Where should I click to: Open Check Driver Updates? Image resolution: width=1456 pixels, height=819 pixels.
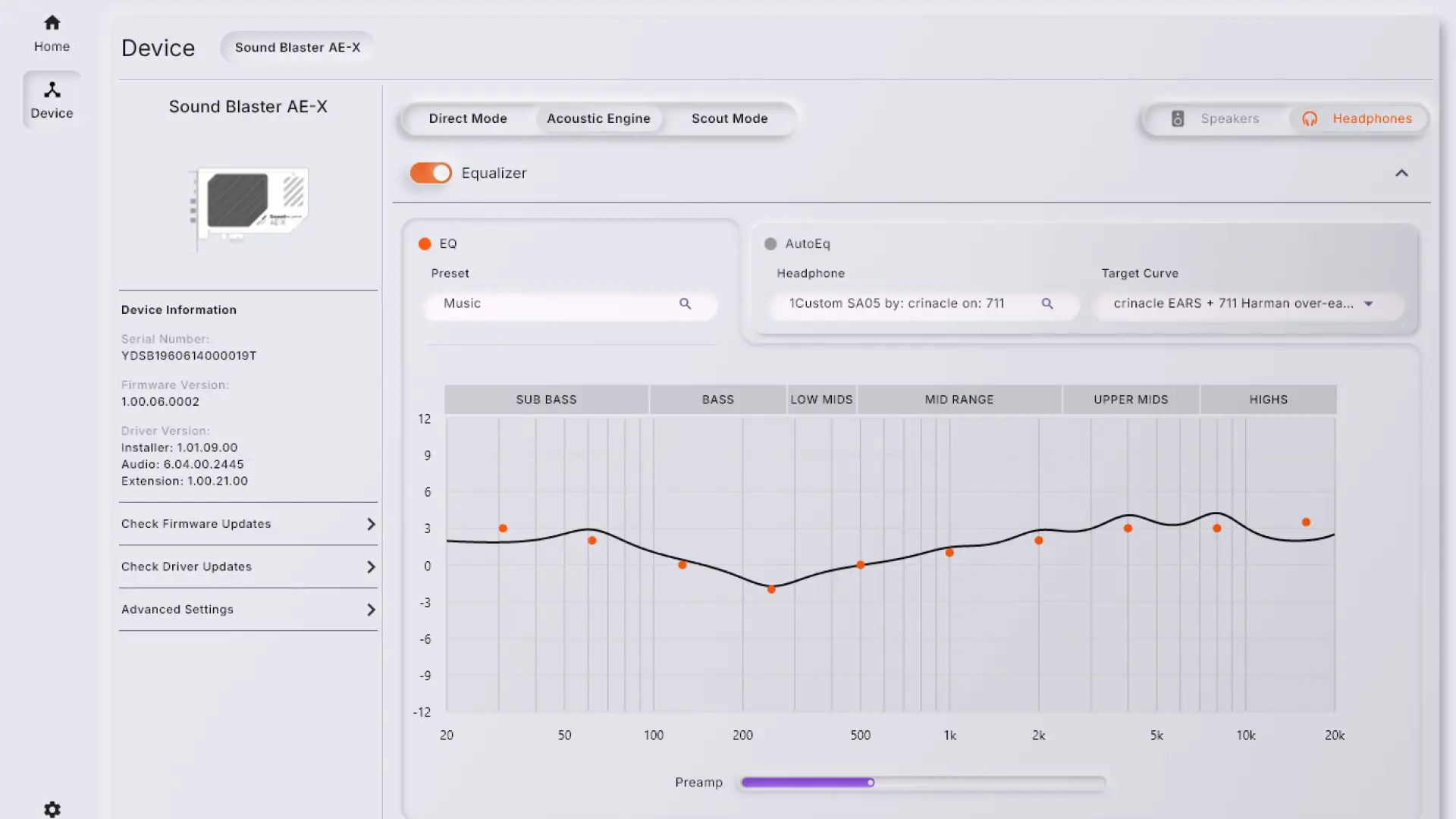(x=249, y=566)
